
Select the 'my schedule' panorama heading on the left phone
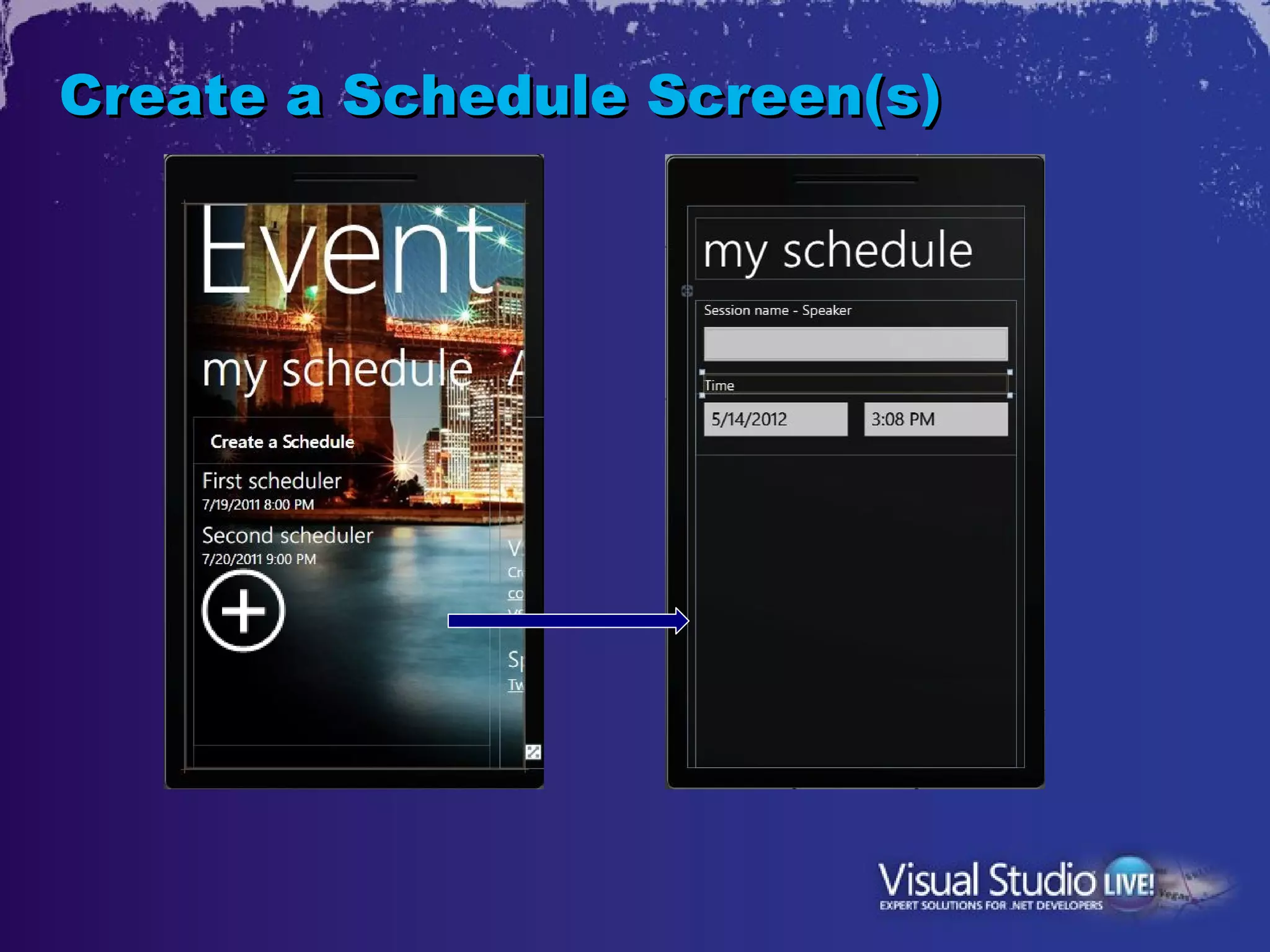337,370
